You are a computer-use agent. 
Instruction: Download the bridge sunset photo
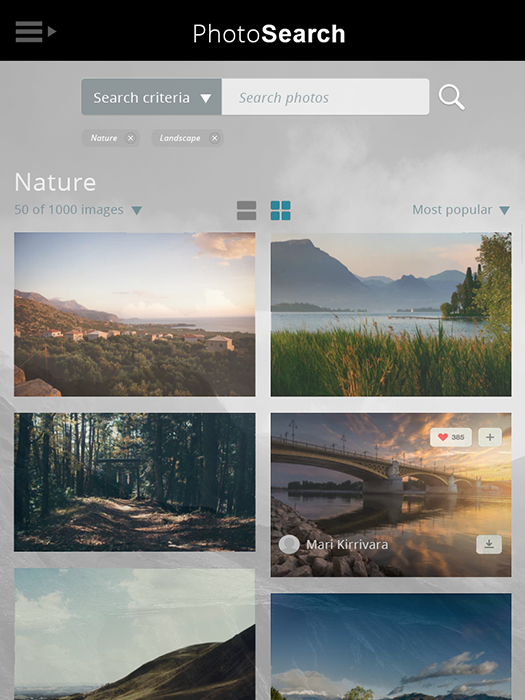pyautogui.click(x=489, y=544)
